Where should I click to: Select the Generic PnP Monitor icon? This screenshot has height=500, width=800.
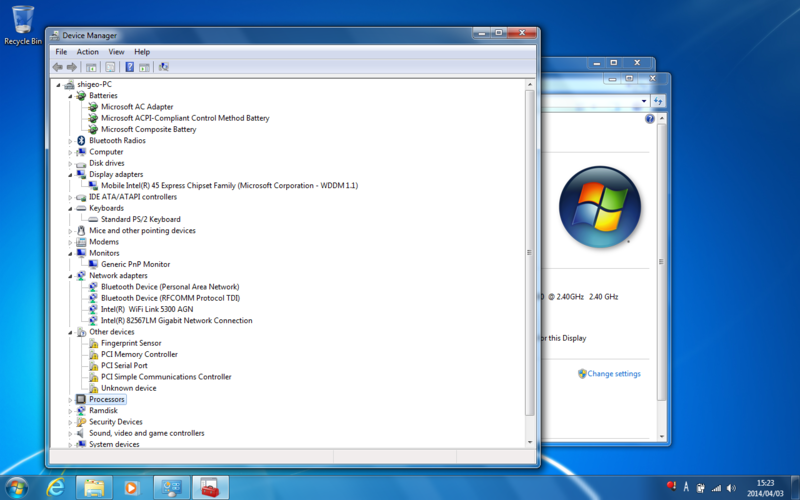[93, 264]
